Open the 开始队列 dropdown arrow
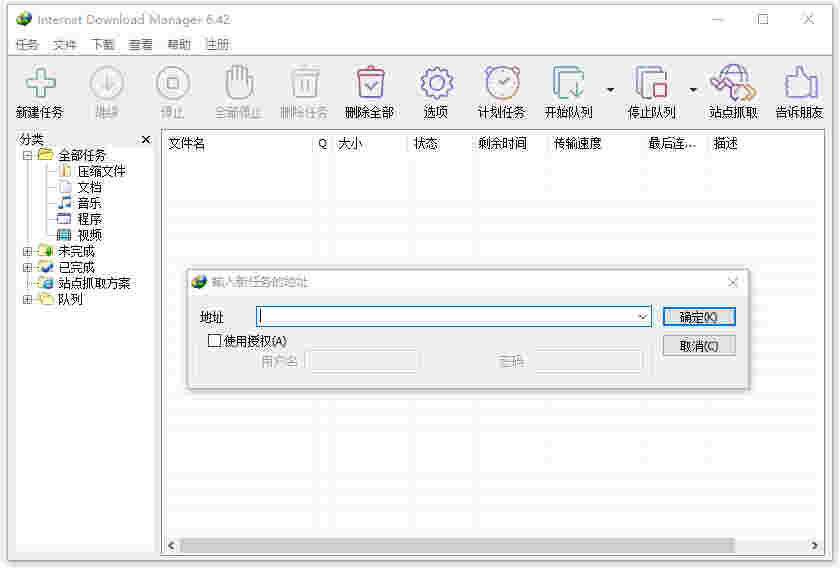The image size is (840, 568). point(610,90)
